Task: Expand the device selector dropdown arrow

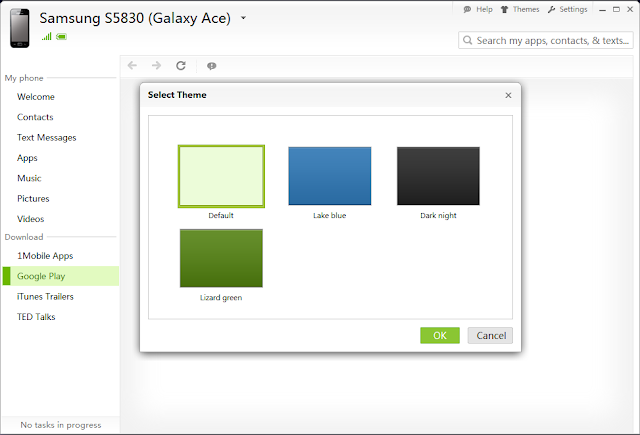Action: click(x=243, y=18)
